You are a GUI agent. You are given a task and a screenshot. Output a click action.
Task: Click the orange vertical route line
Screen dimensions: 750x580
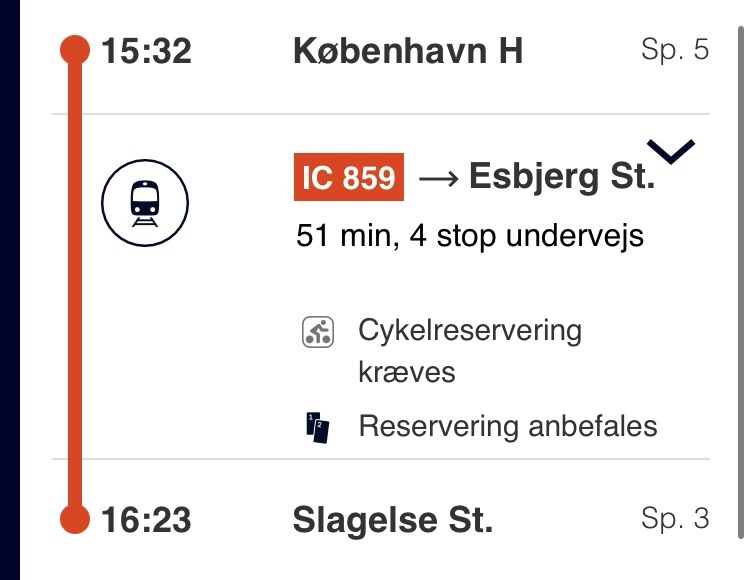[x=75, y=285]
